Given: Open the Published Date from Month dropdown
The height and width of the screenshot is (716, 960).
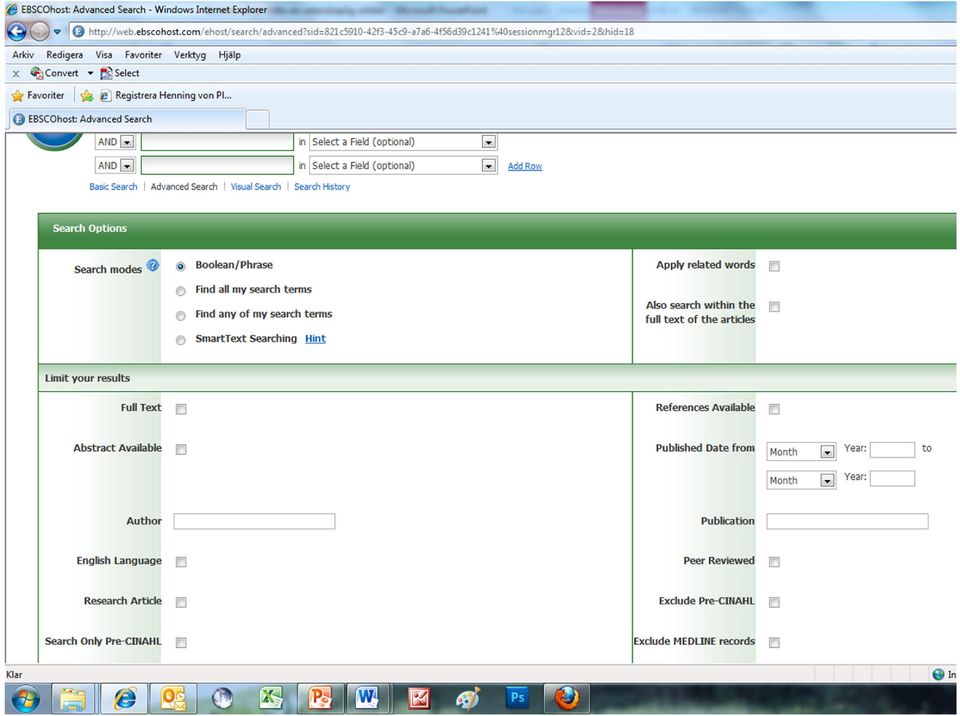Looking at the screenshot, I should pos(801,452).
